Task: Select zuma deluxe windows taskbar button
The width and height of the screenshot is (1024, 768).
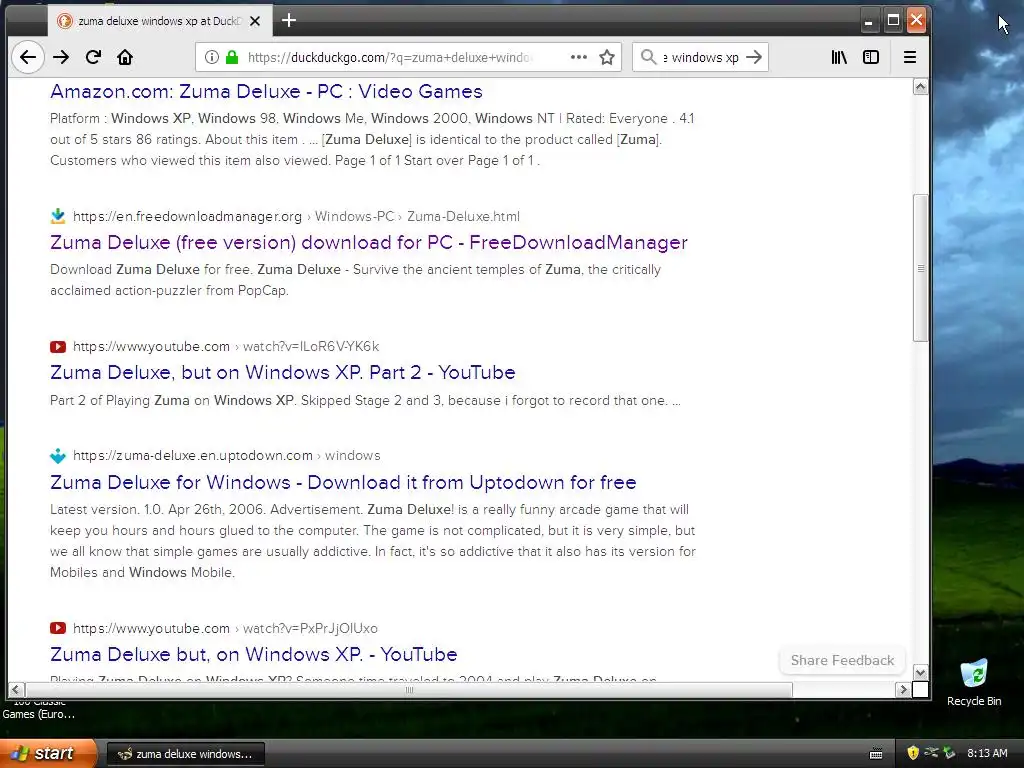Action: click(x=185, y=754)
